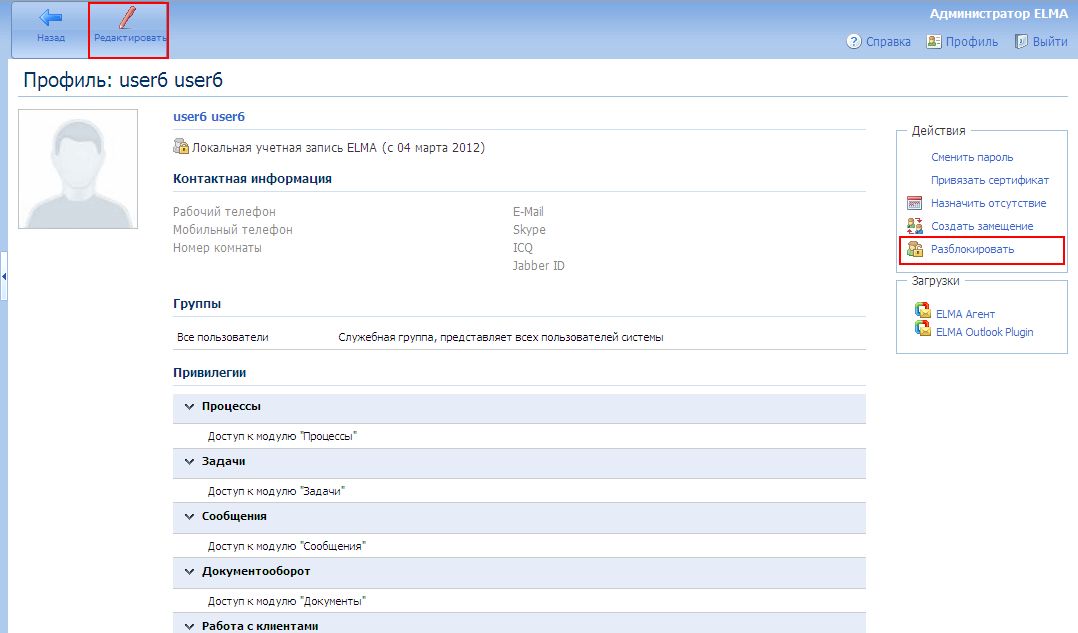1078x633 pixels.
Task: Collapse the Сообщения privileges section
Action: point(190,517)
